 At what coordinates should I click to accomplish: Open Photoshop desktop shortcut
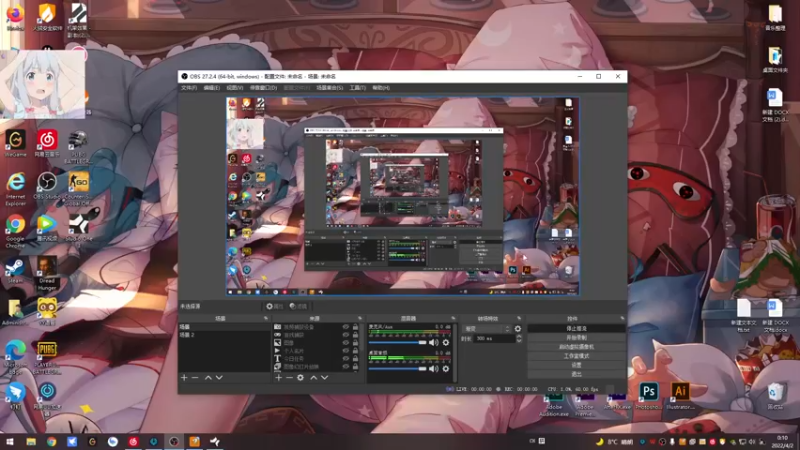[x=648, y=396]
